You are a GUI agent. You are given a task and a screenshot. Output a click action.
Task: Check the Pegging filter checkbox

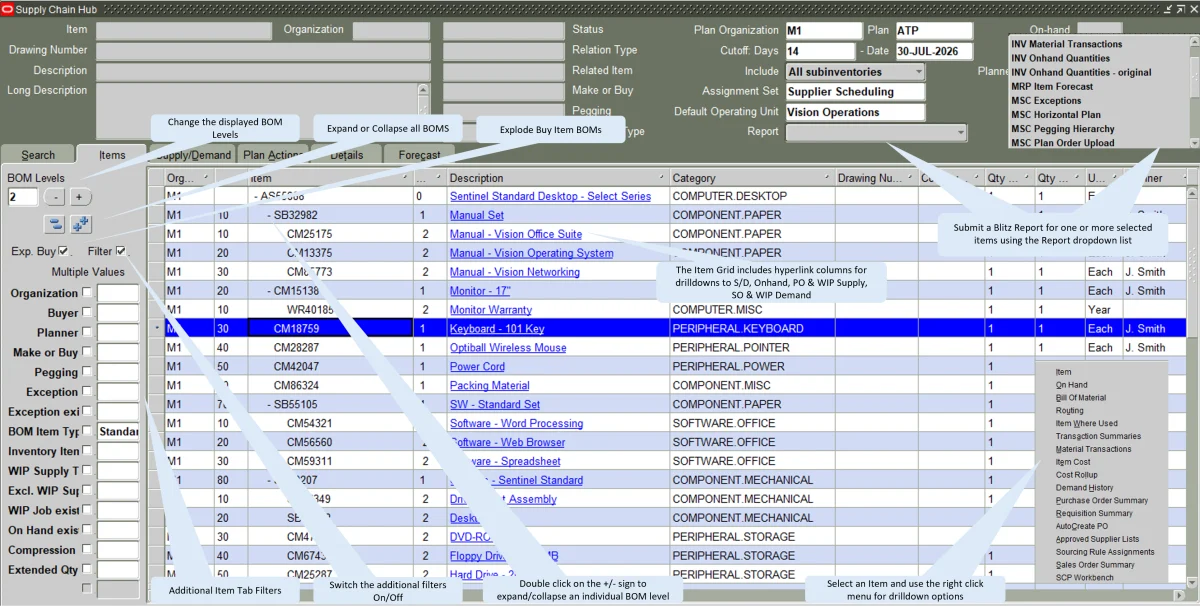click(x=88, y=372)
